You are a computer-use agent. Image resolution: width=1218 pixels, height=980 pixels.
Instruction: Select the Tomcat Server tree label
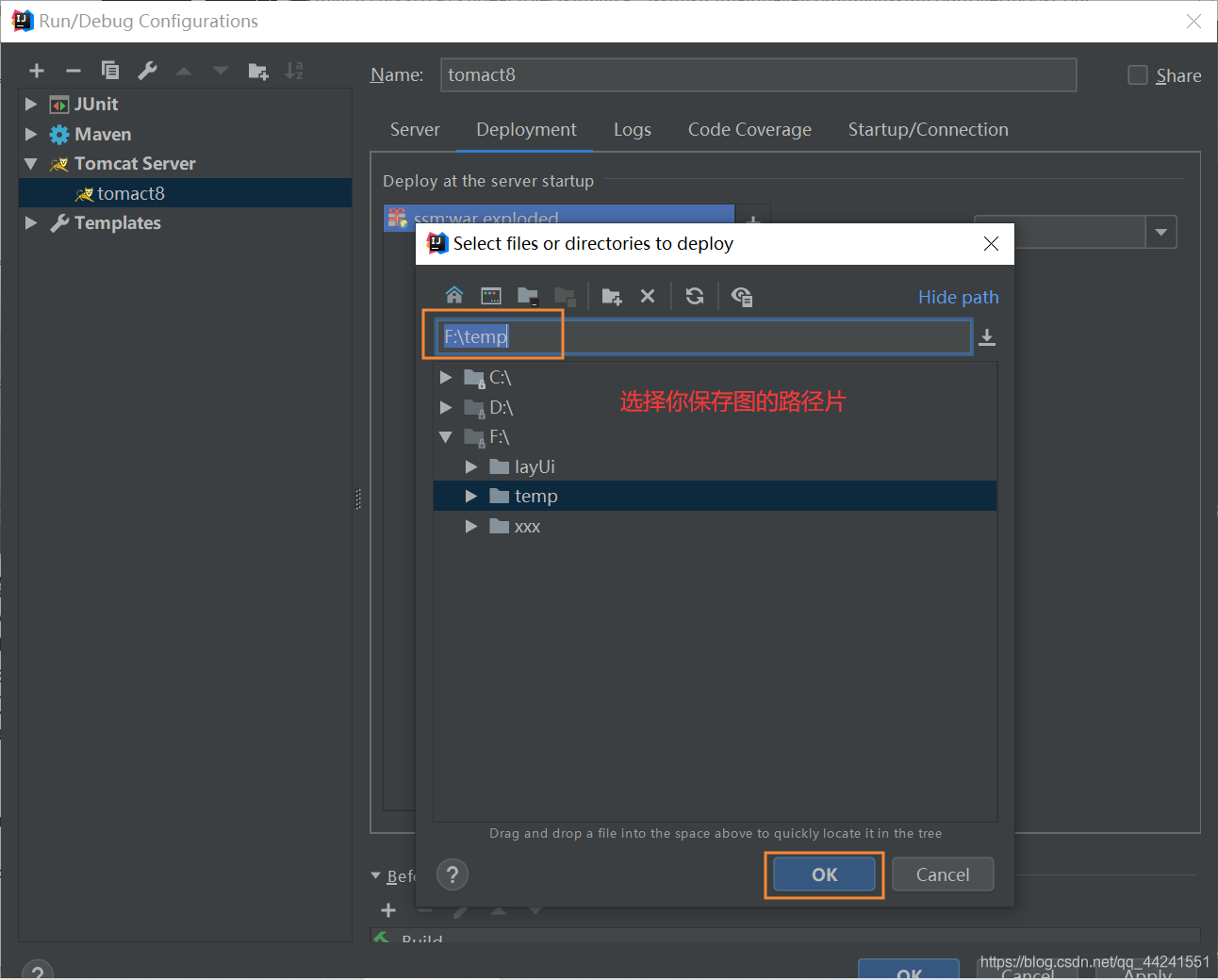click(x=135, y=163)
